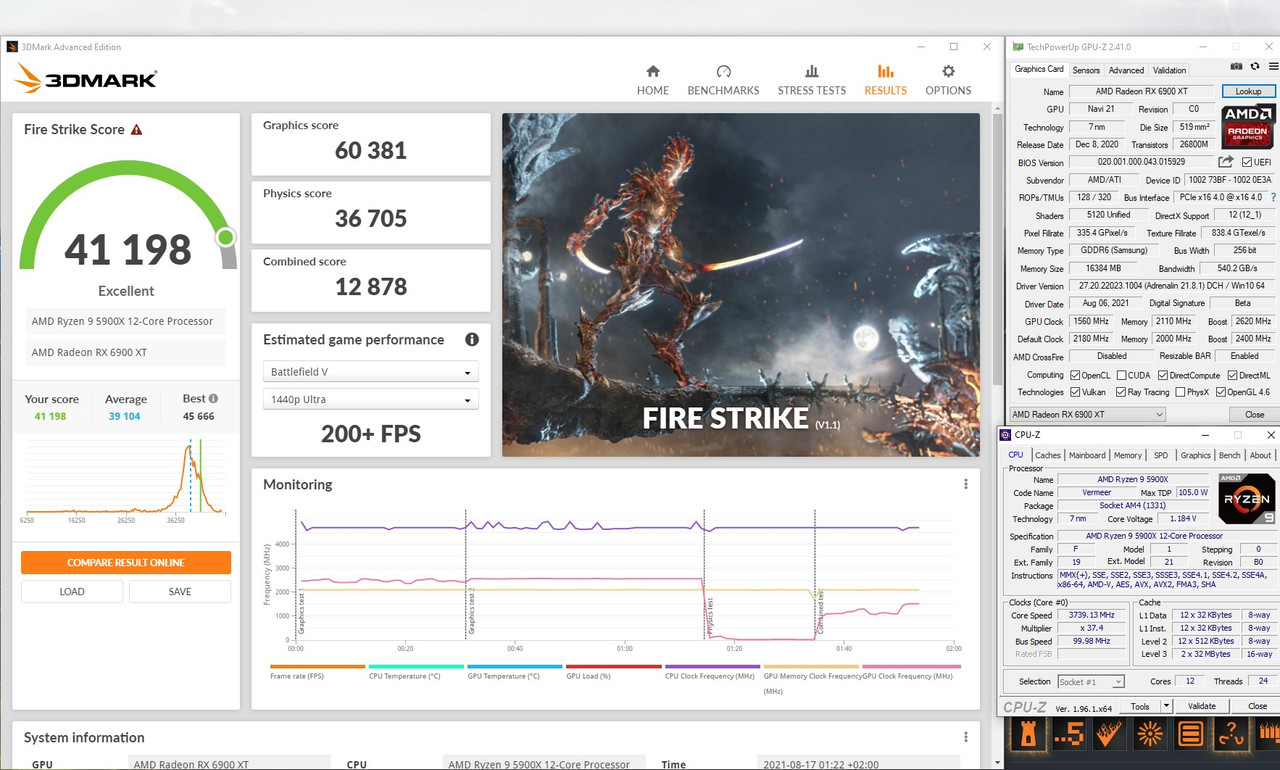
Task: Open the 1440p Ultra resolution dropdown
Action: coord(371,400)
